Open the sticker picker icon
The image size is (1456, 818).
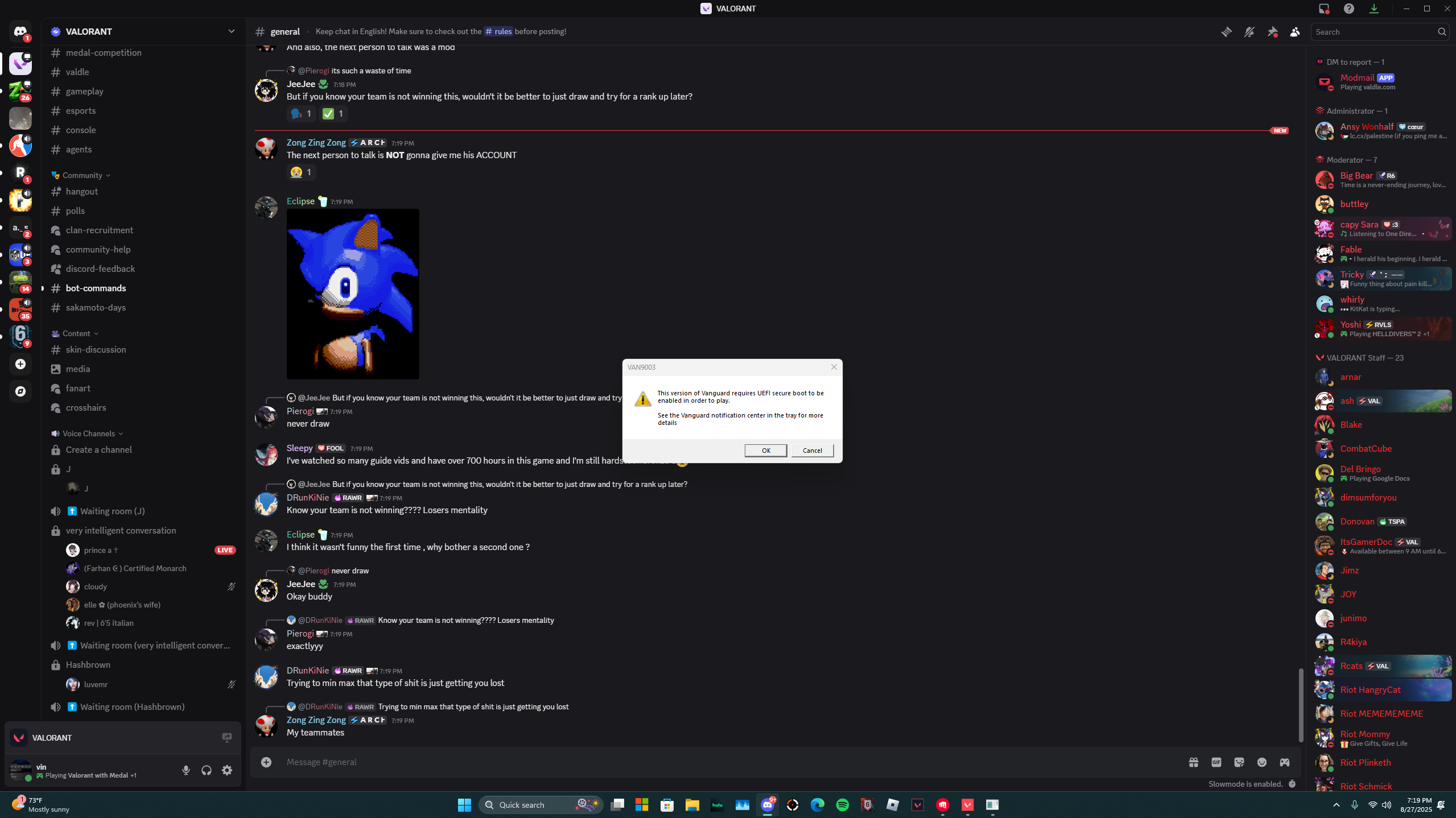1239,762
